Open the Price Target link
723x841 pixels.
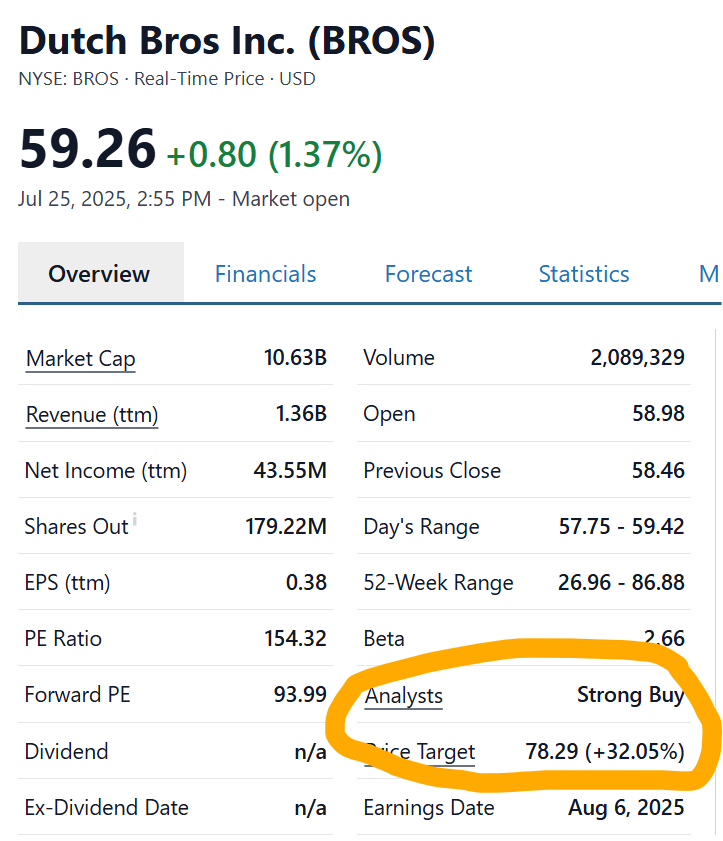419,752
